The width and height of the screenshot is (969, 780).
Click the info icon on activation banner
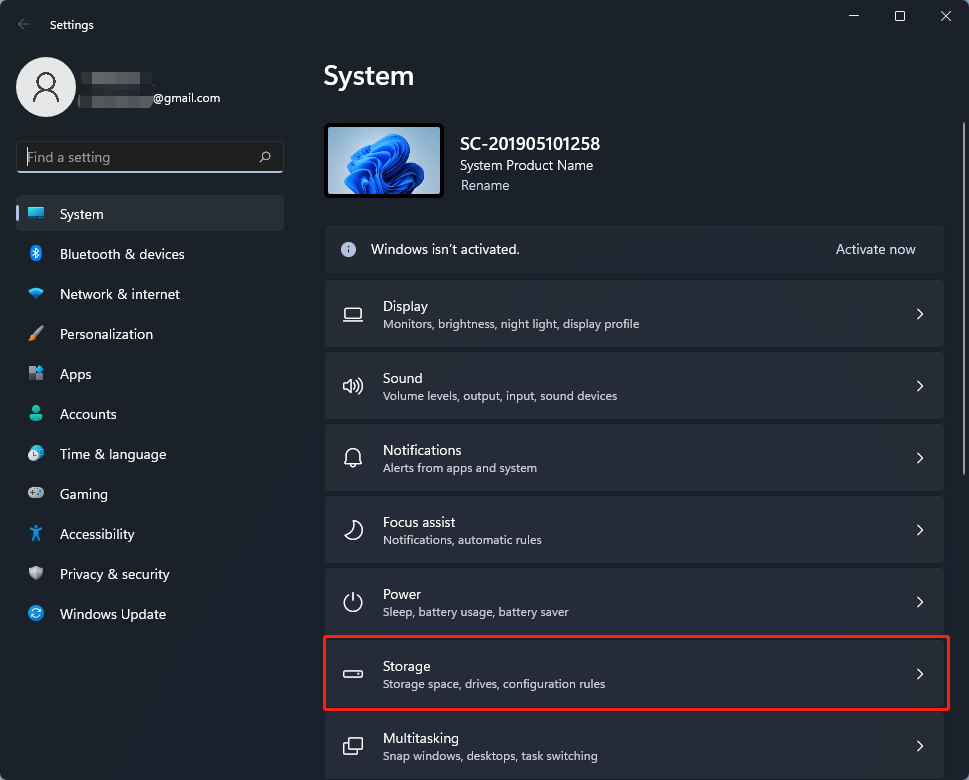tap(348, 249)
